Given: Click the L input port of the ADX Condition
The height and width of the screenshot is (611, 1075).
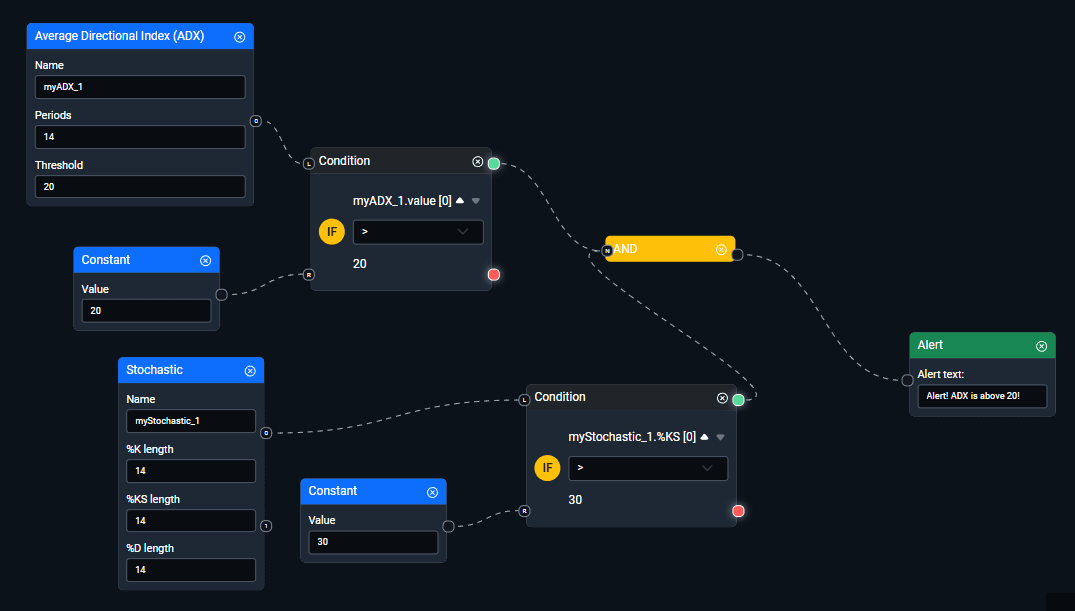Looking at the screenshot, I should pyautogui.click(x=309, y=164).
